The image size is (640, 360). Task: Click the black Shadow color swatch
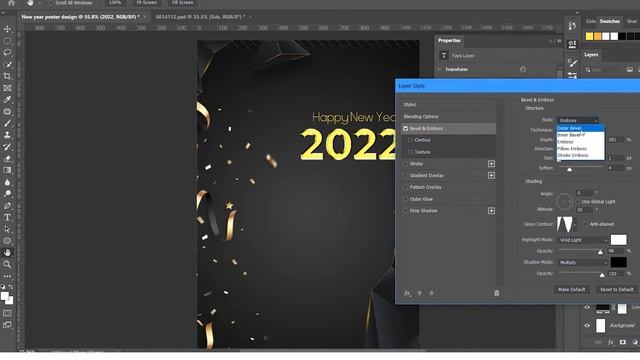tap(618, 262)
